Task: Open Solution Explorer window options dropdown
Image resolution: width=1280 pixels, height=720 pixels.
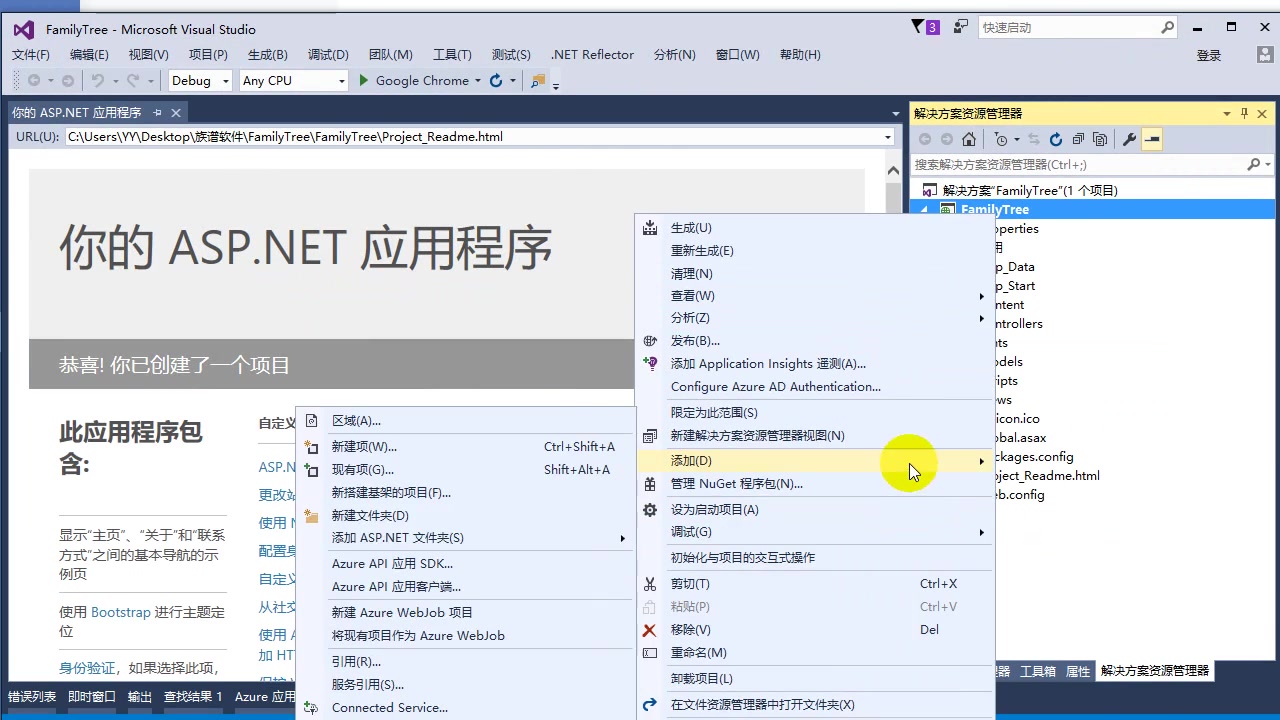Action: pos(1227,114)
